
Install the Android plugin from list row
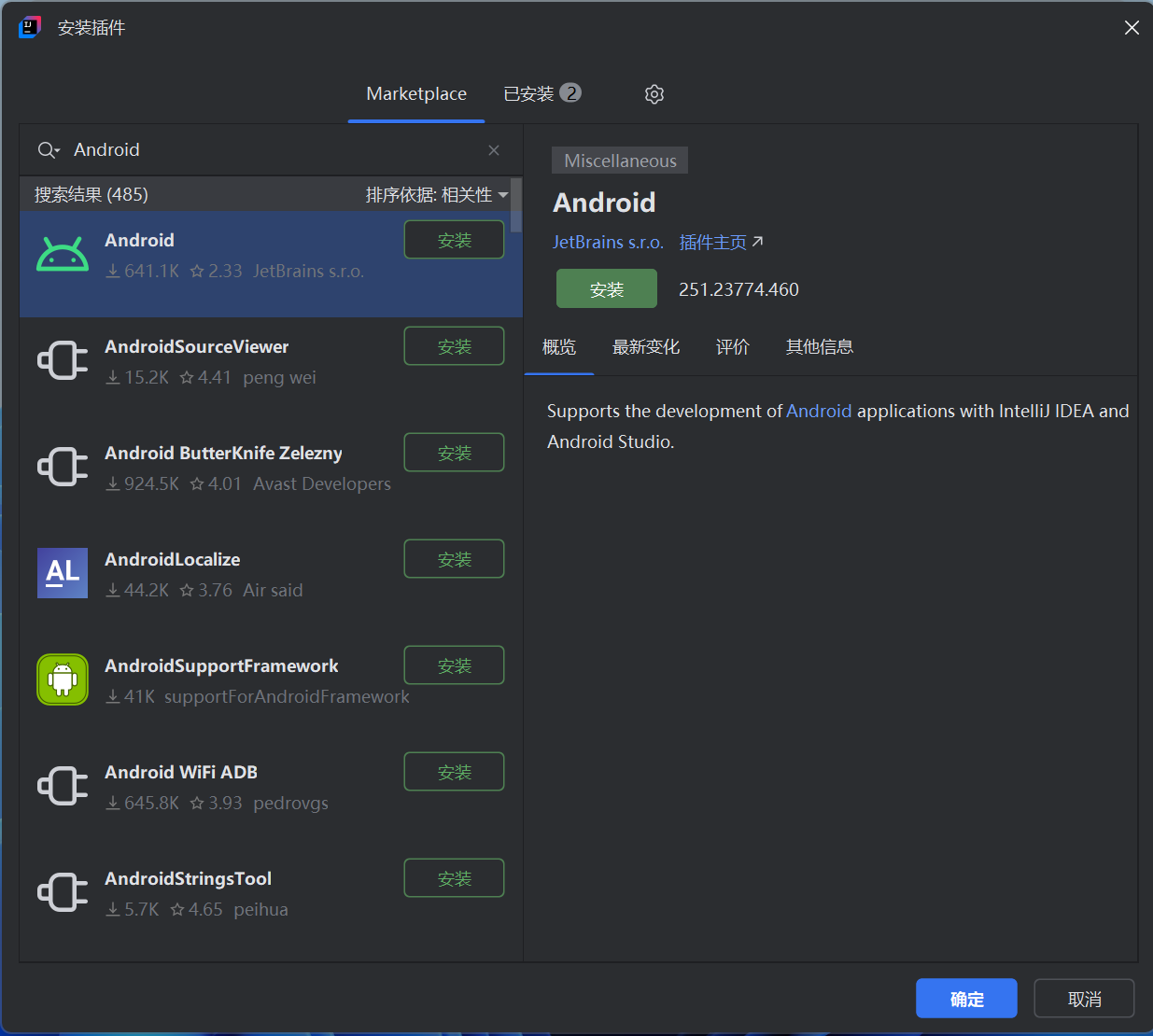tap(455, 240)
